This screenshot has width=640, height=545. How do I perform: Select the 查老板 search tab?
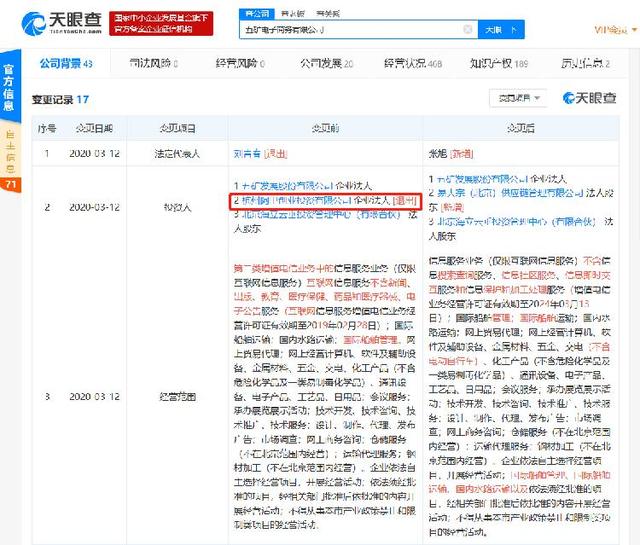click(293, 14)
